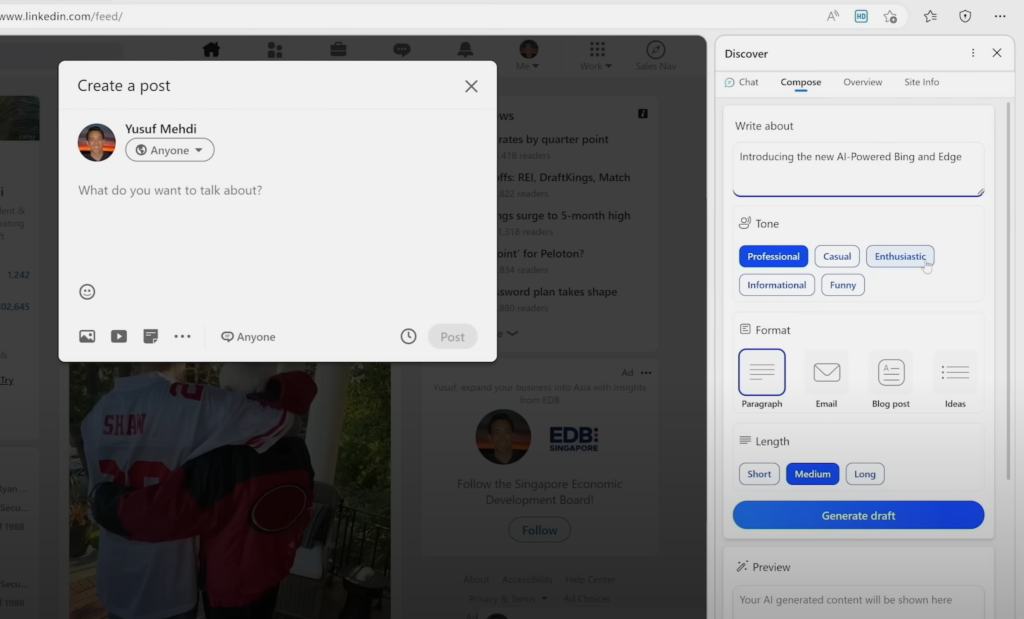
Task: Add a video to the post
Action: click(119, 336)
